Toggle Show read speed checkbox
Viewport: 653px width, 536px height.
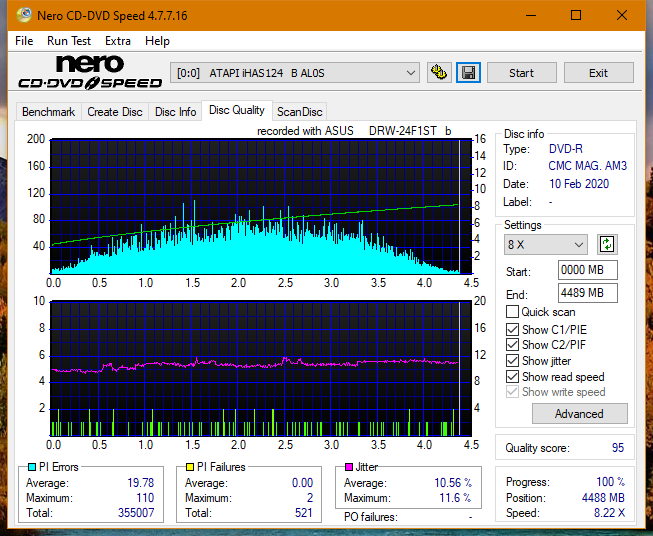point(512,376)
